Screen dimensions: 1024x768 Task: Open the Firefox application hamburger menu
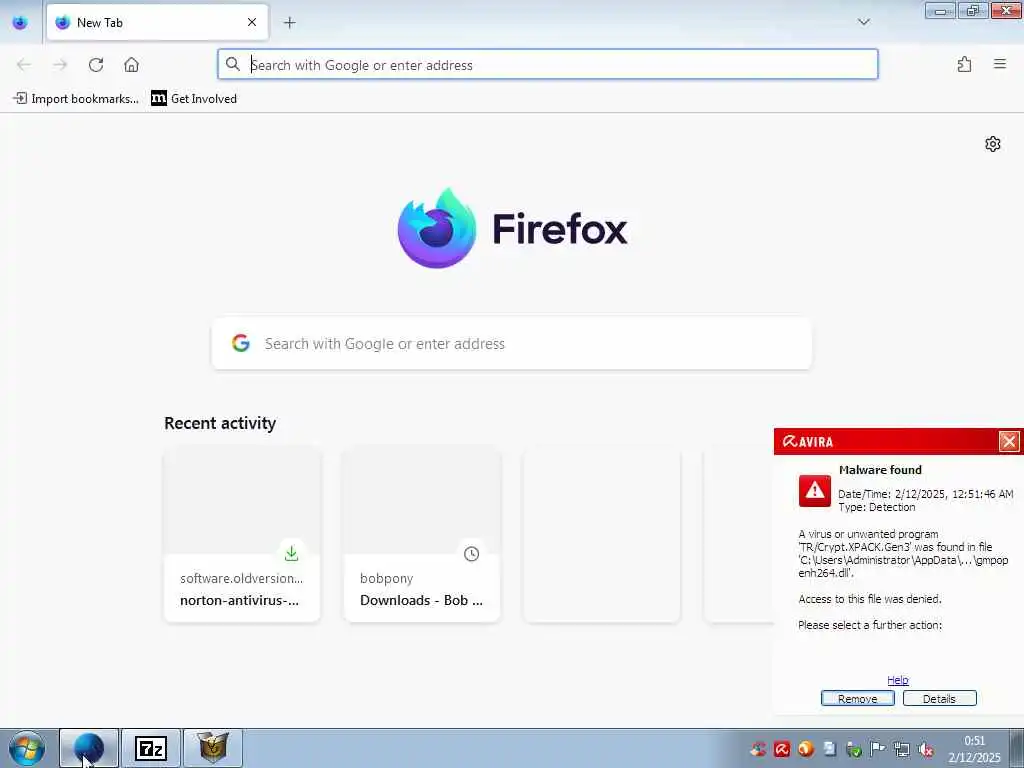(1000, 64)
